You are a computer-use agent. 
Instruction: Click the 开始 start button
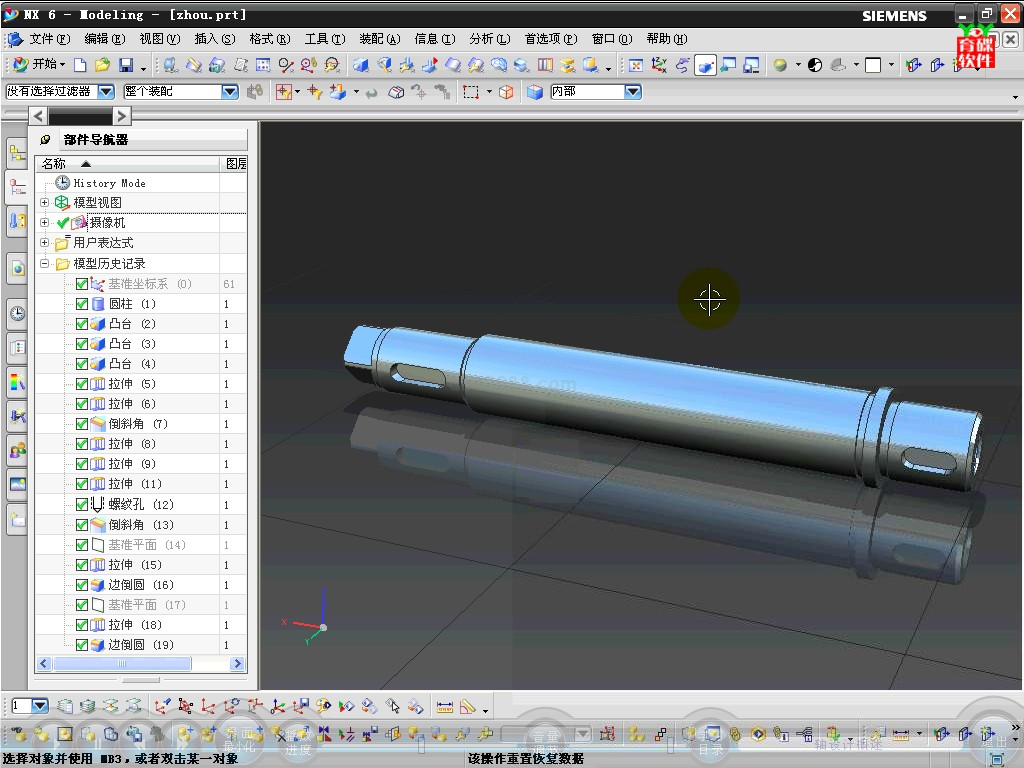click(38, 65)
